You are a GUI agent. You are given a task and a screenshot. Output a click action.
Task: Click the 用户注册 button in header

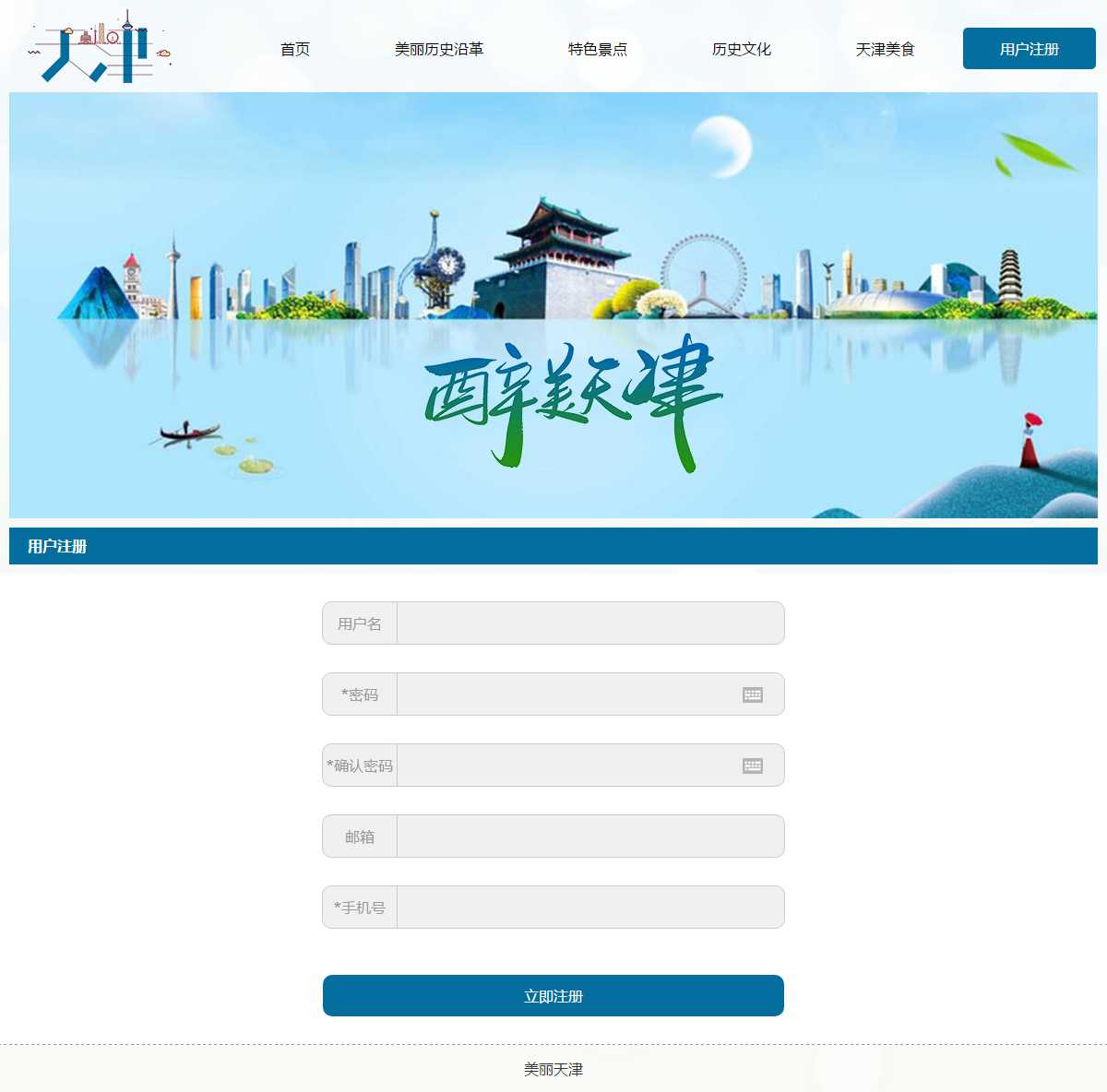(x=1030, y=49)
